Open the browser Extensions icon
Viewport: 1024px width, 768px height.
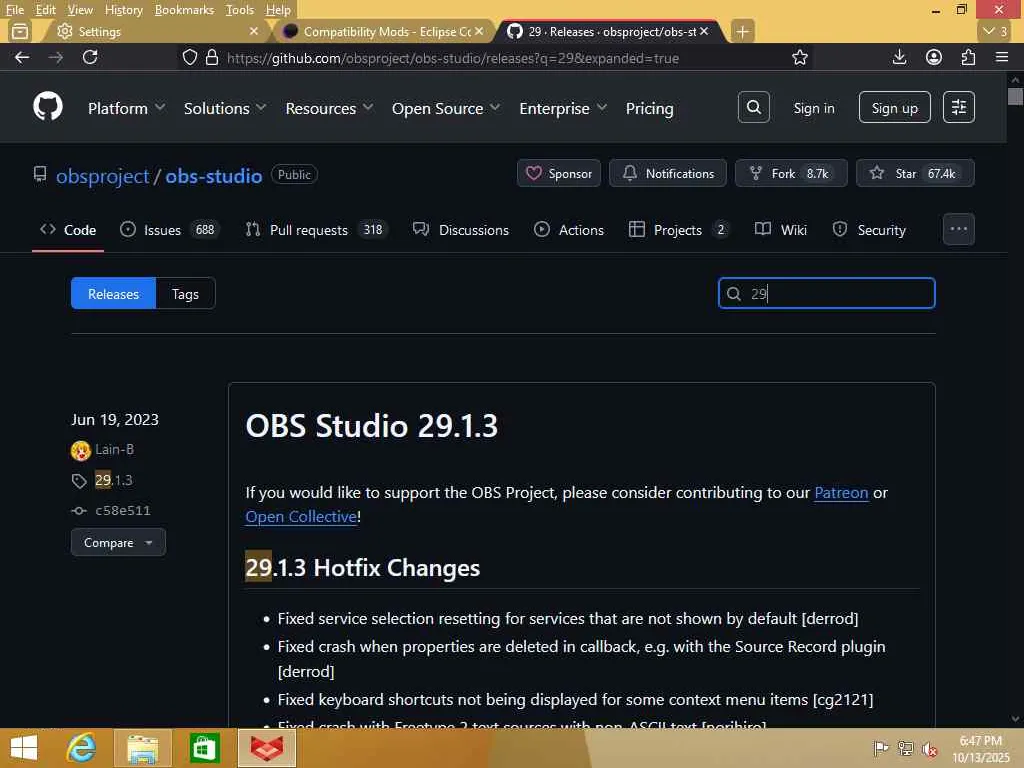pos(968,57)
